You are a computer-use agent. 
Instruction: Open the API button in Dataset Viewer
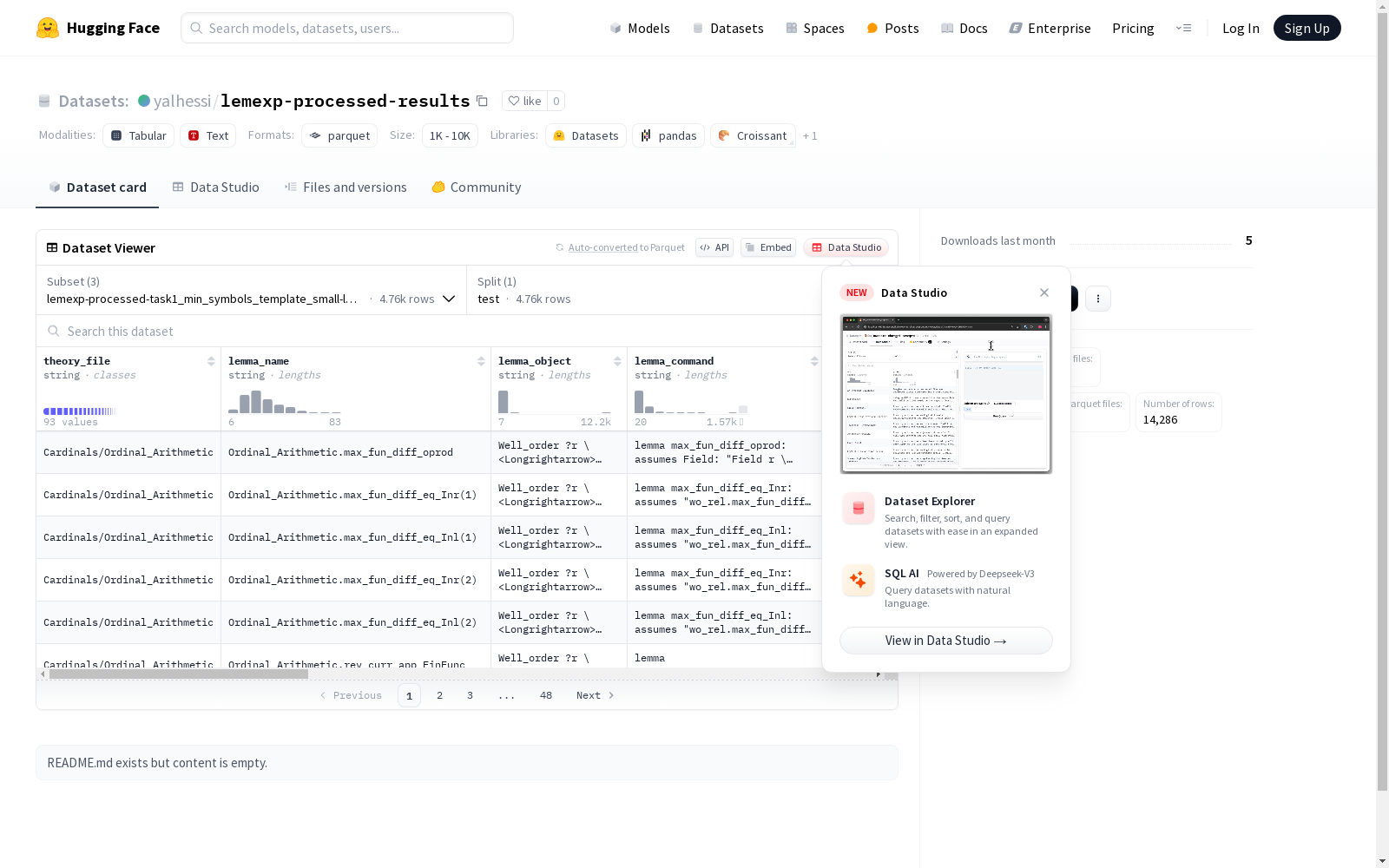pos(714,247)
